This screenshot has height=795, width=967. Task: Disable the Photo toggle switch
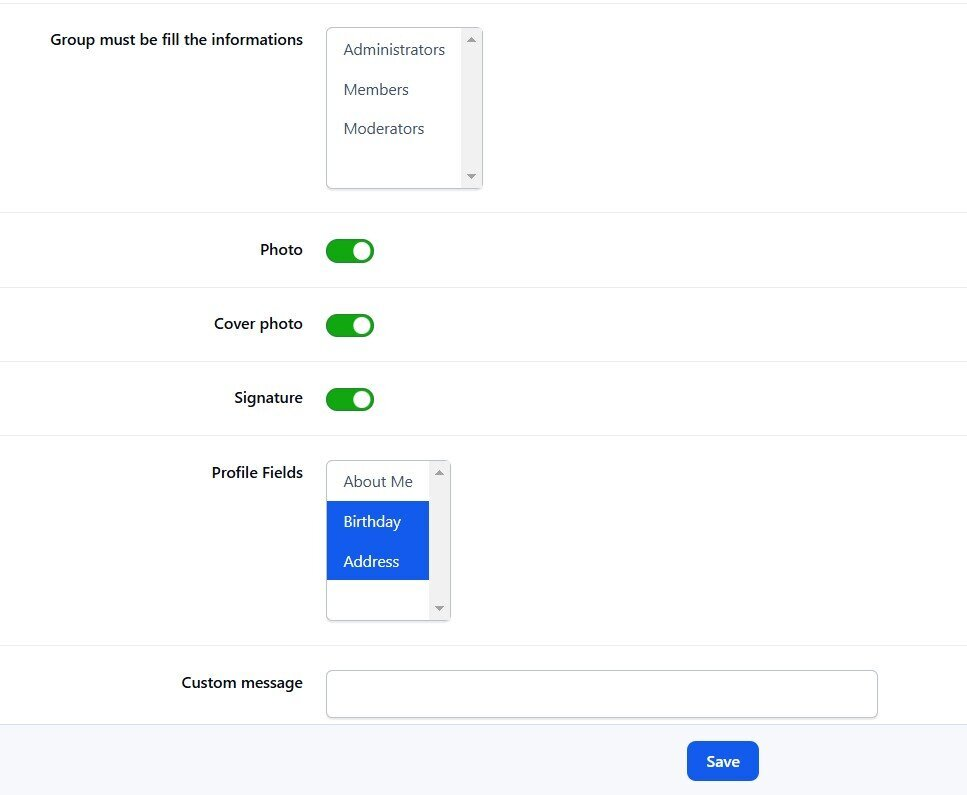click(x=350, y=251)
